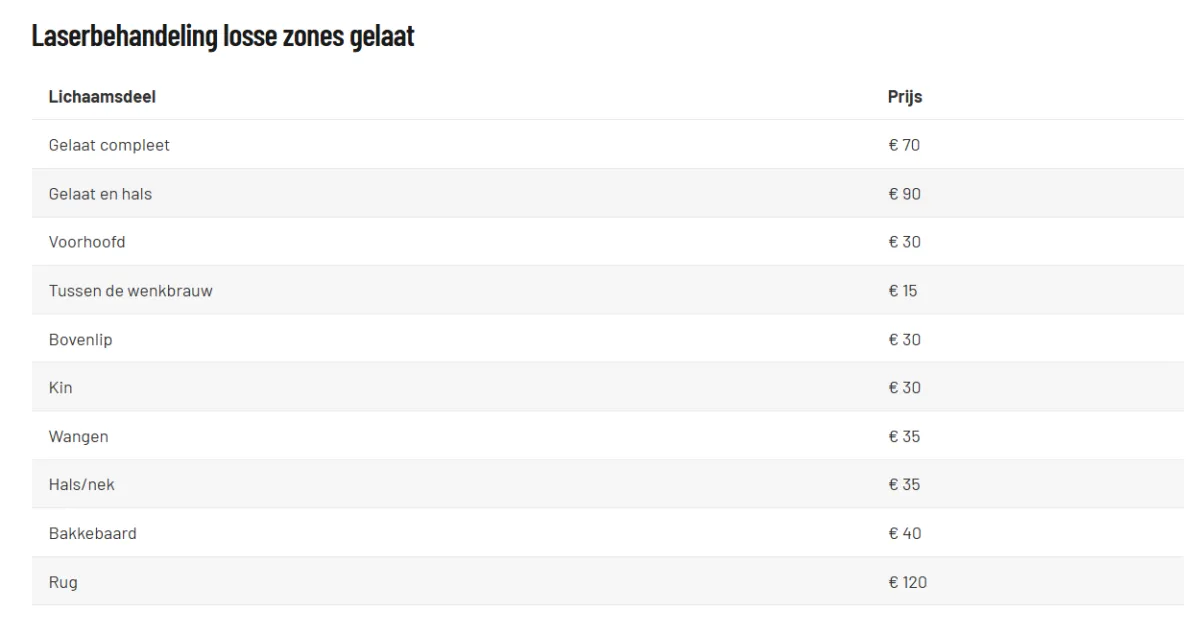This screenshot has height=633, width=1200.
Task: Click the price in the Wangen row
Action: click(904, 437)
